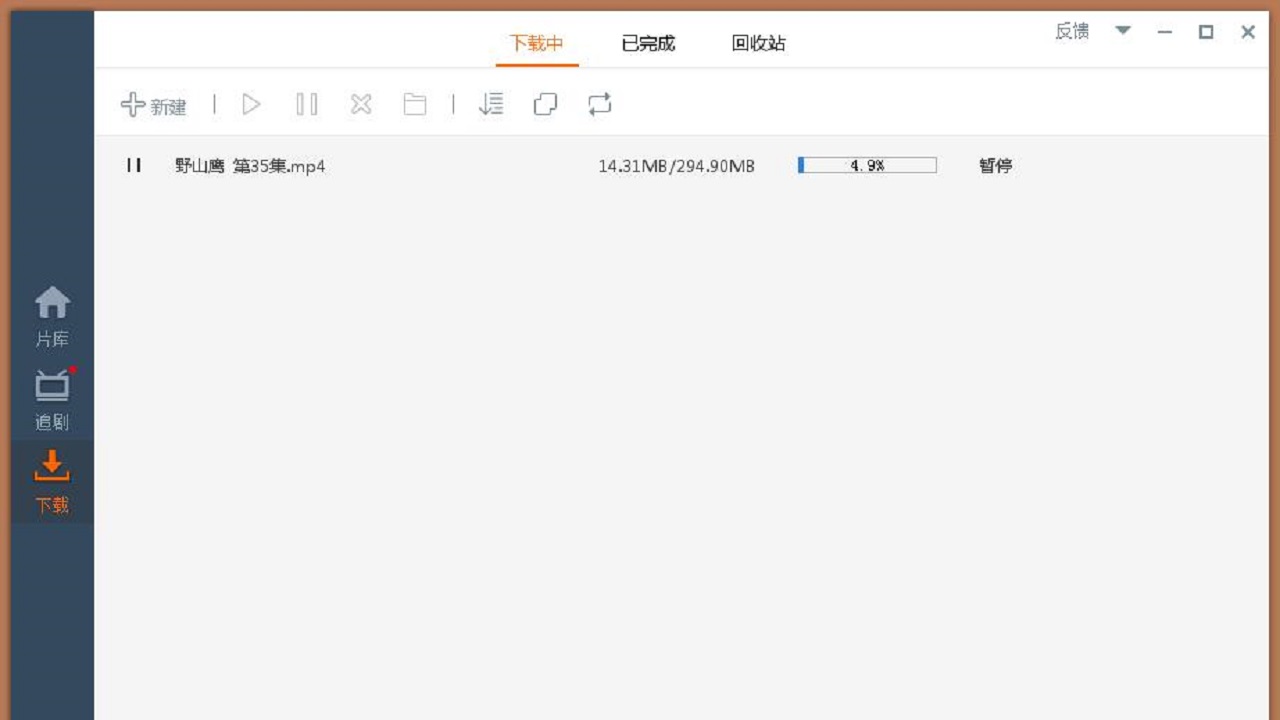Click the 暂停 status text

[x=995, y=166]
